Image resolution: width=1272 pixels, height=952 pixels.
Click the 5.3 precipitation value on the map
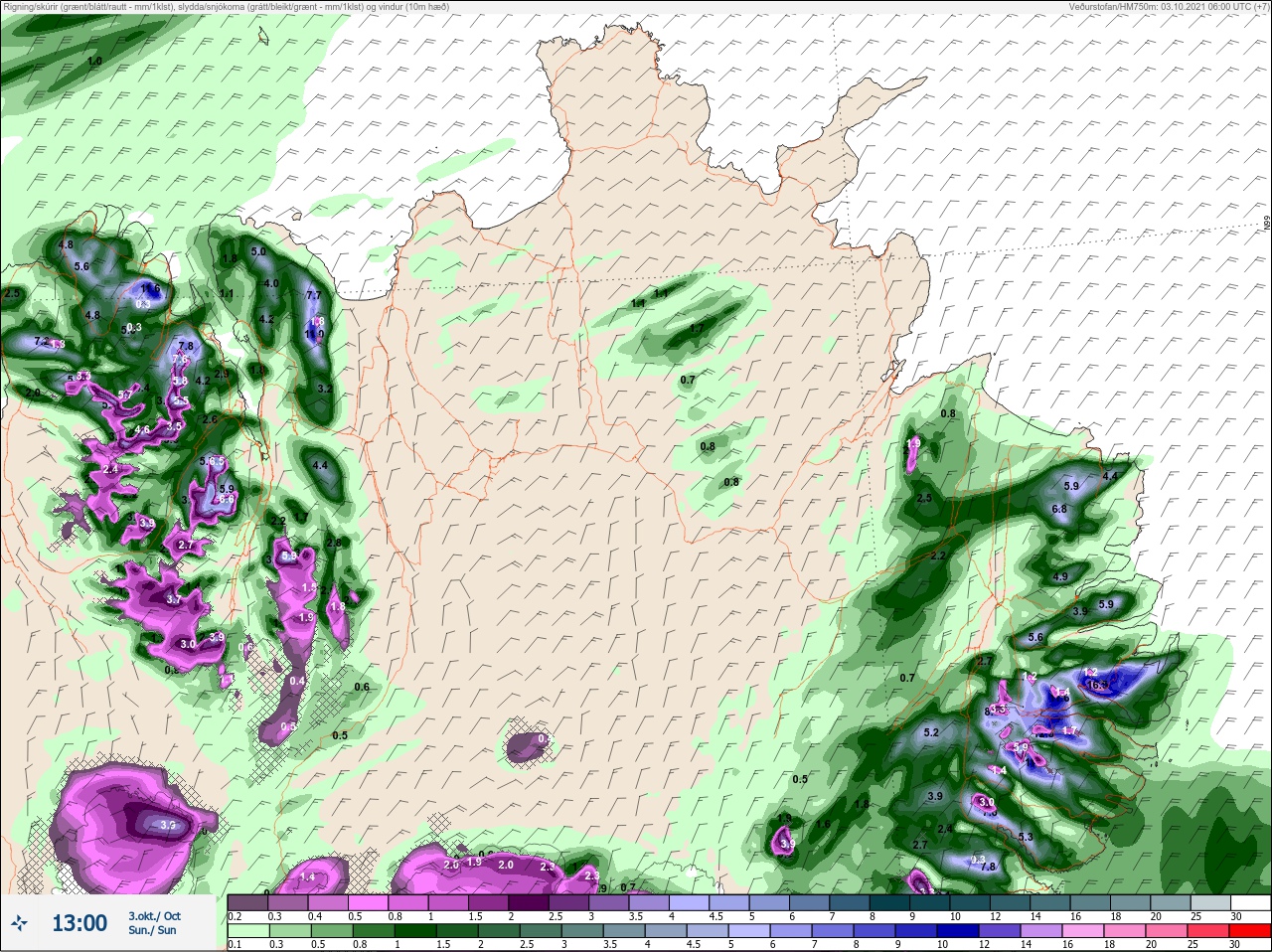click(x=1027, y=837)
